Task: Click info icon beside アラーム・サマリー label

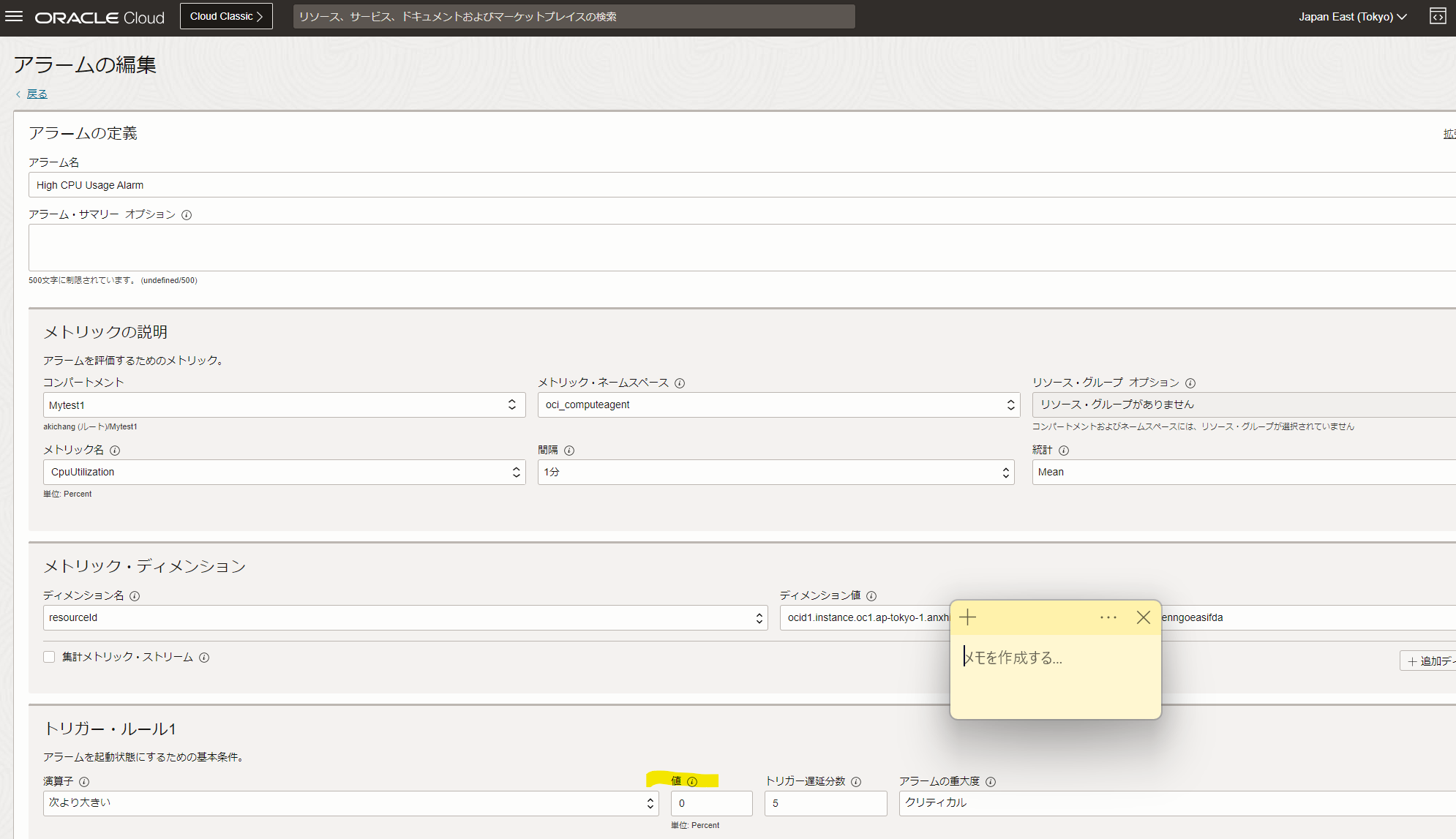Action: click(187, 215)
